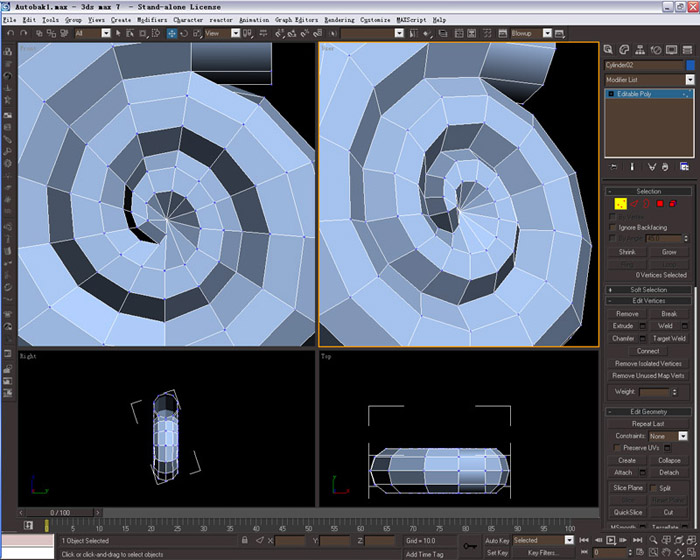Screen dimensions: 700x560
Task: Click the key-shaped Set Keys icon
Action: point(470,546)
